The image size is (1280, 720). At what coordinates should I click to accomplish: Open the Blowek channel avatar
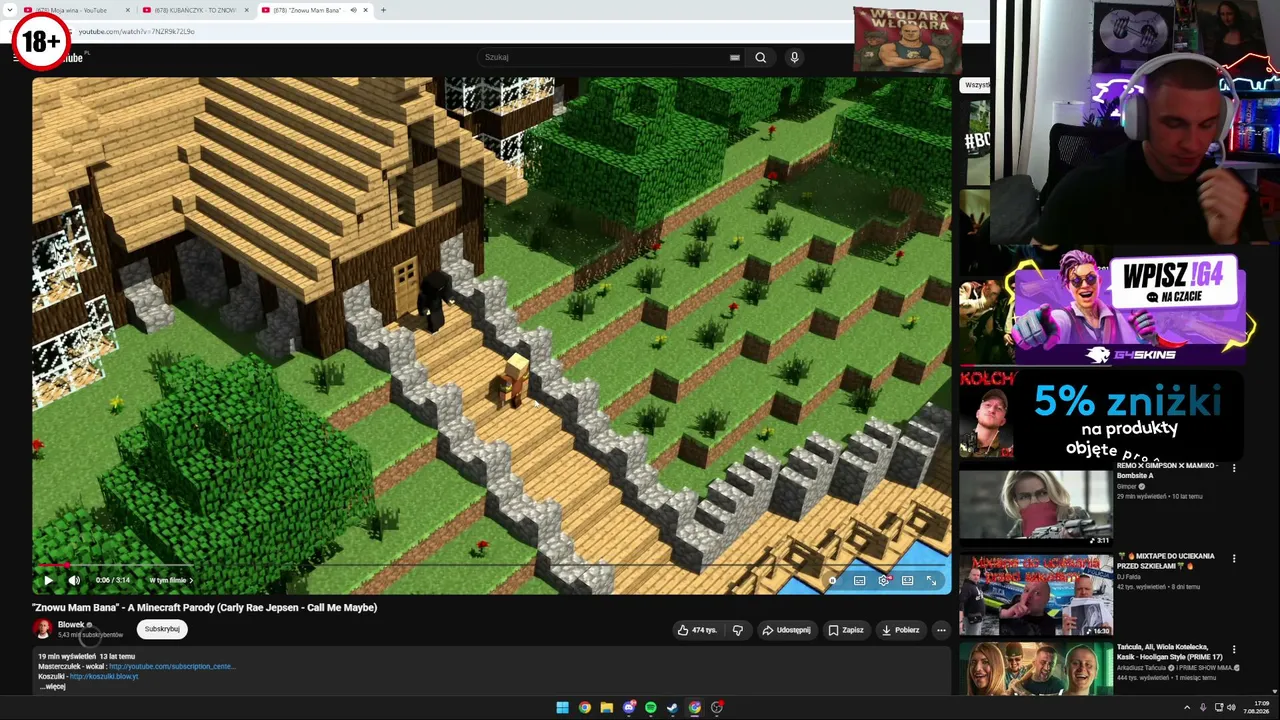(43, 629)
